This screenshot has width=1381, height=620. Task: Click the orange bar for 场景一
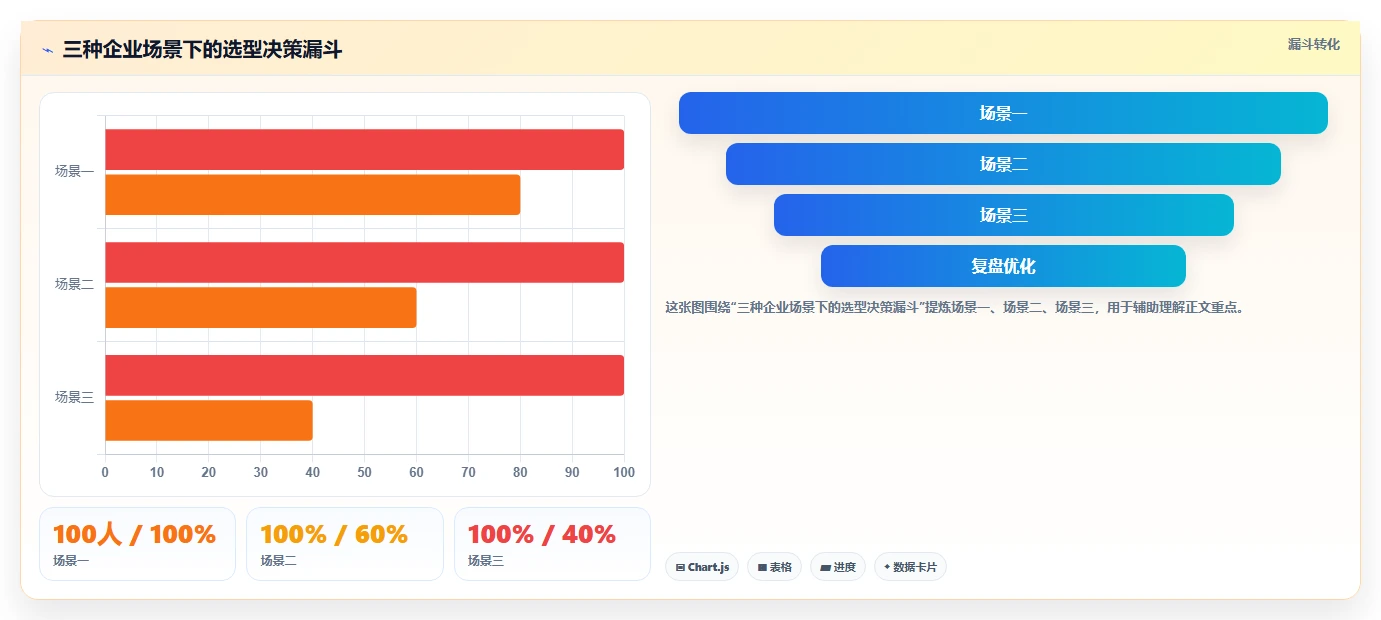tap(312, 195)
